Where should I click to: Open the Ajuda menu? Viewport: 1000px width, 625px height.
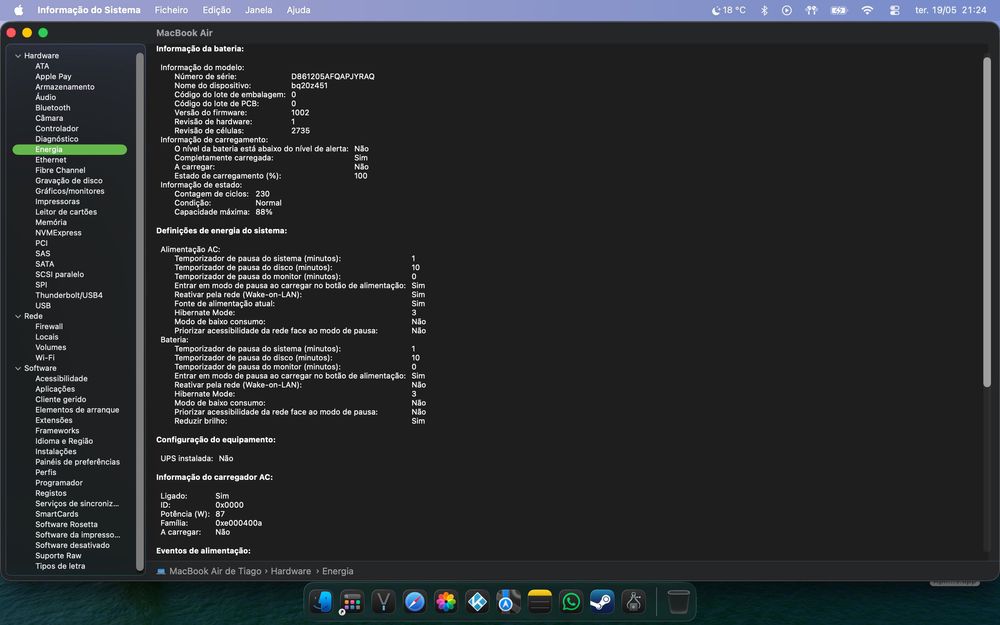298,10
